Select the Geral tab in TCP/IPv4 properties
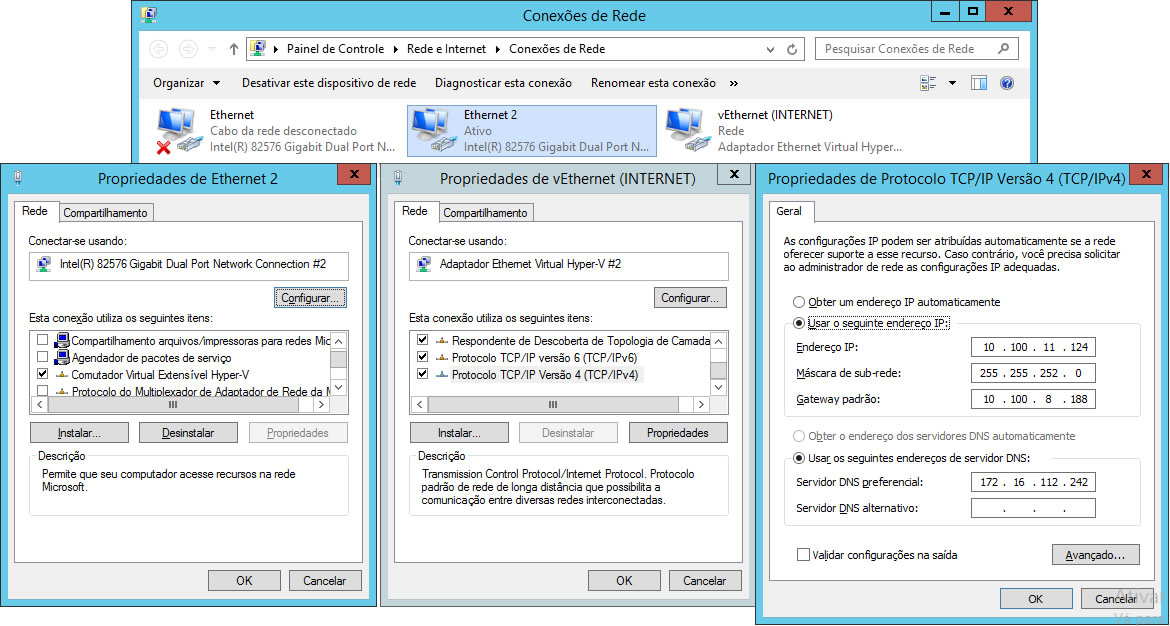This screenshot has height=626, width=1170. [x=790, y=211]
